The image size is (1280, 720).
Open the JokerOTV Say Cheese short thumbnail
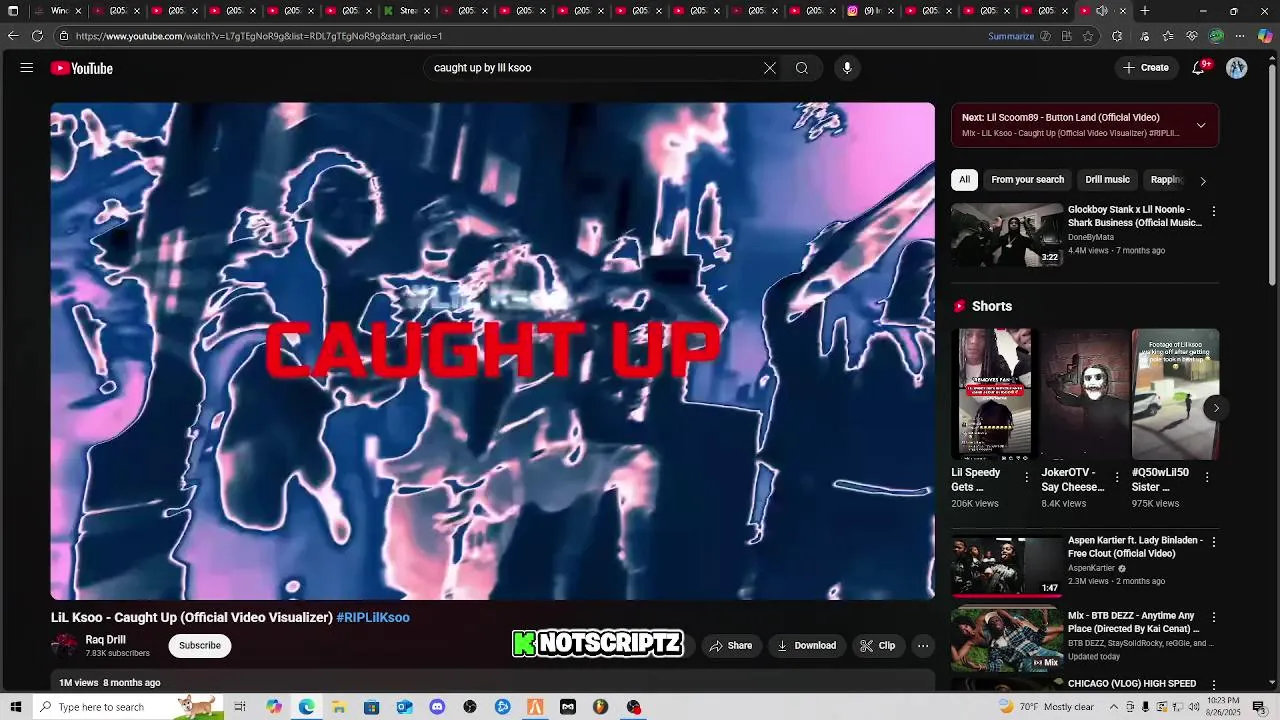pyautogui.click(x=1085, y=394)
